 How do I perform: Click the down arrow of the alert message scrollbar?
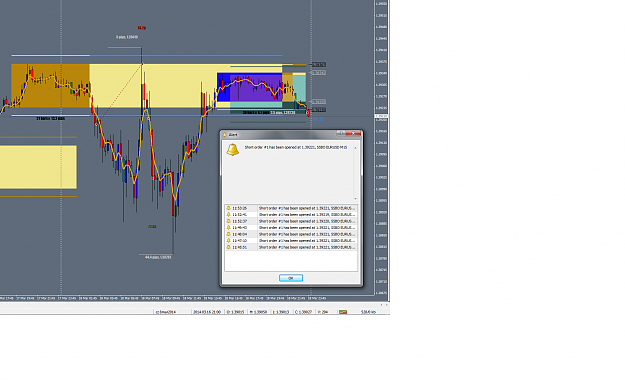coord(356,198)
